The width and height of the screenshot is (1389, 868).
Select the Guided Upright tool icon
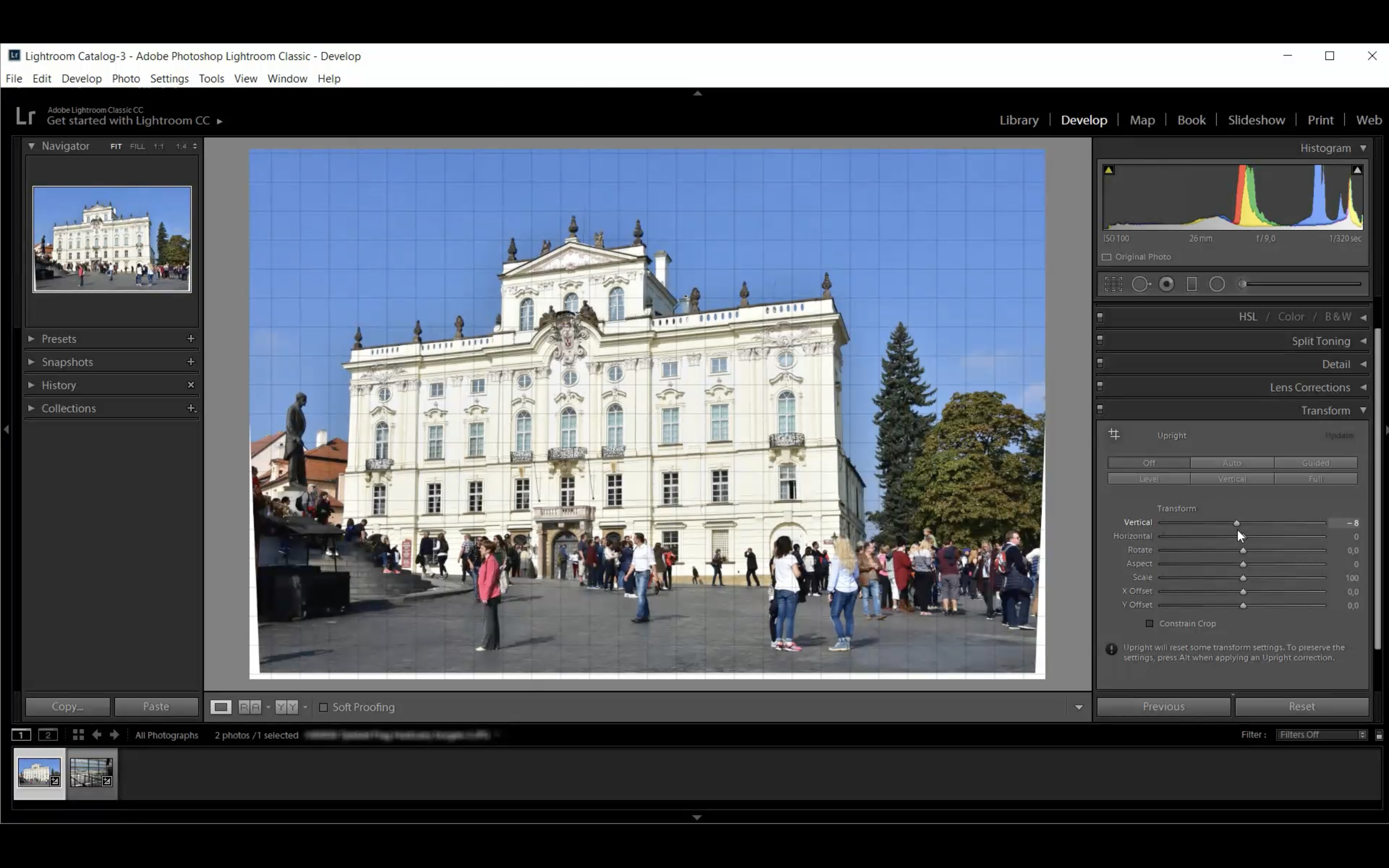(1114, 434)
